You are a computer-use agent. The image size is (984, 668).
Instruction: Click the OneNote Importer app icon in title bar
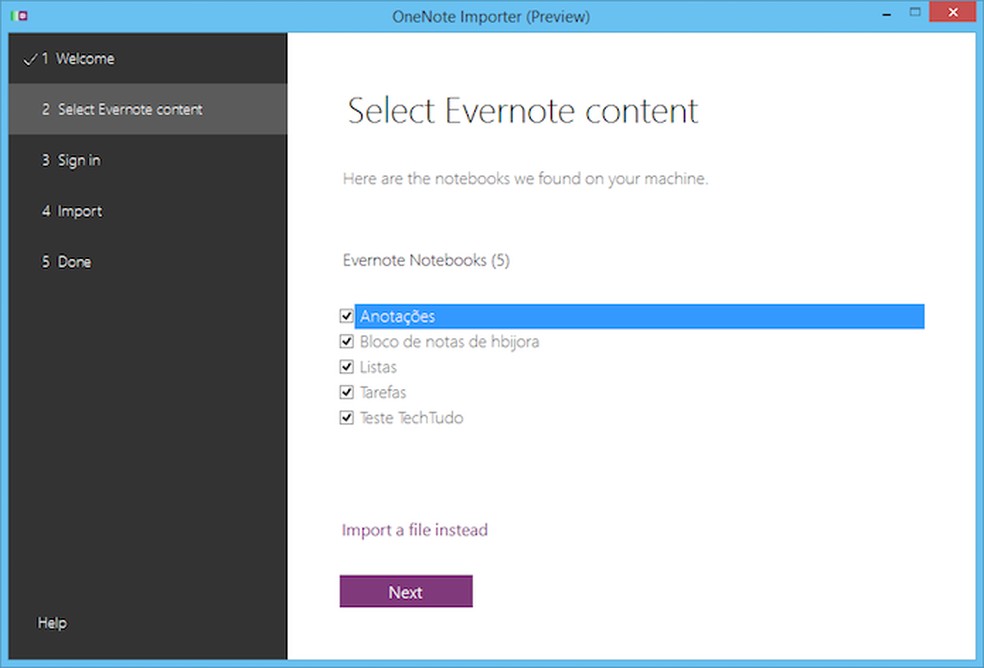point(19,15)
